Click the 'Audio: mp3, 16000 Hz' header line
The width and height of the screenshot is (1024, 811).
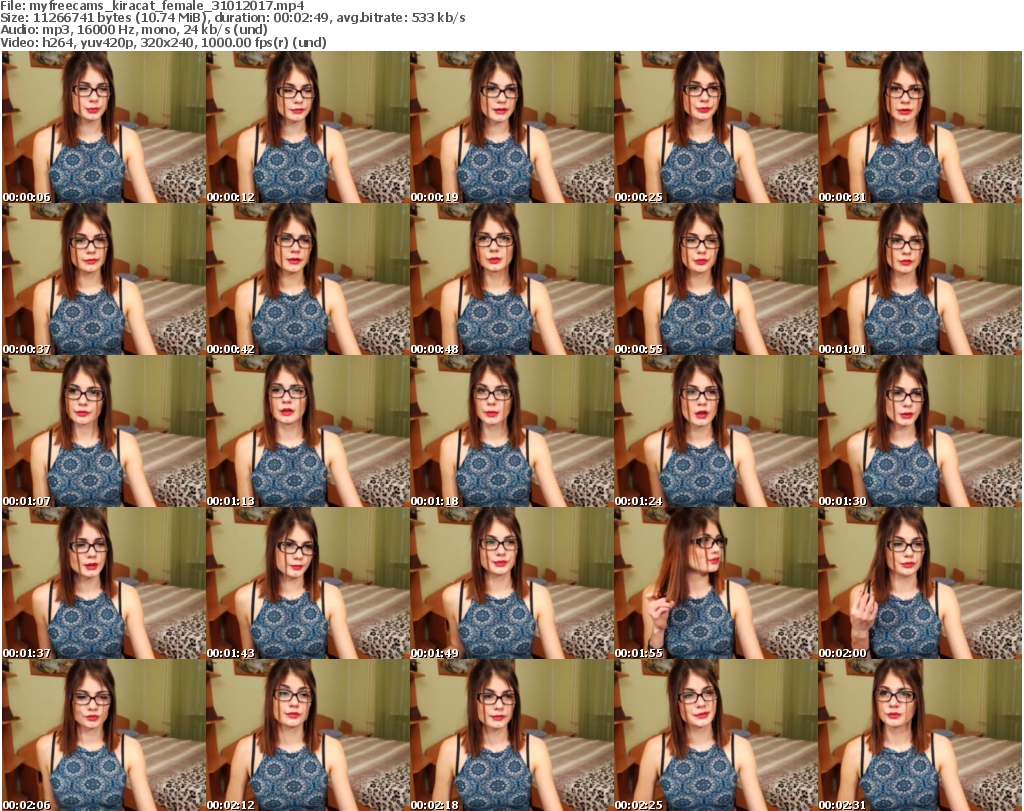pos(134,30)
